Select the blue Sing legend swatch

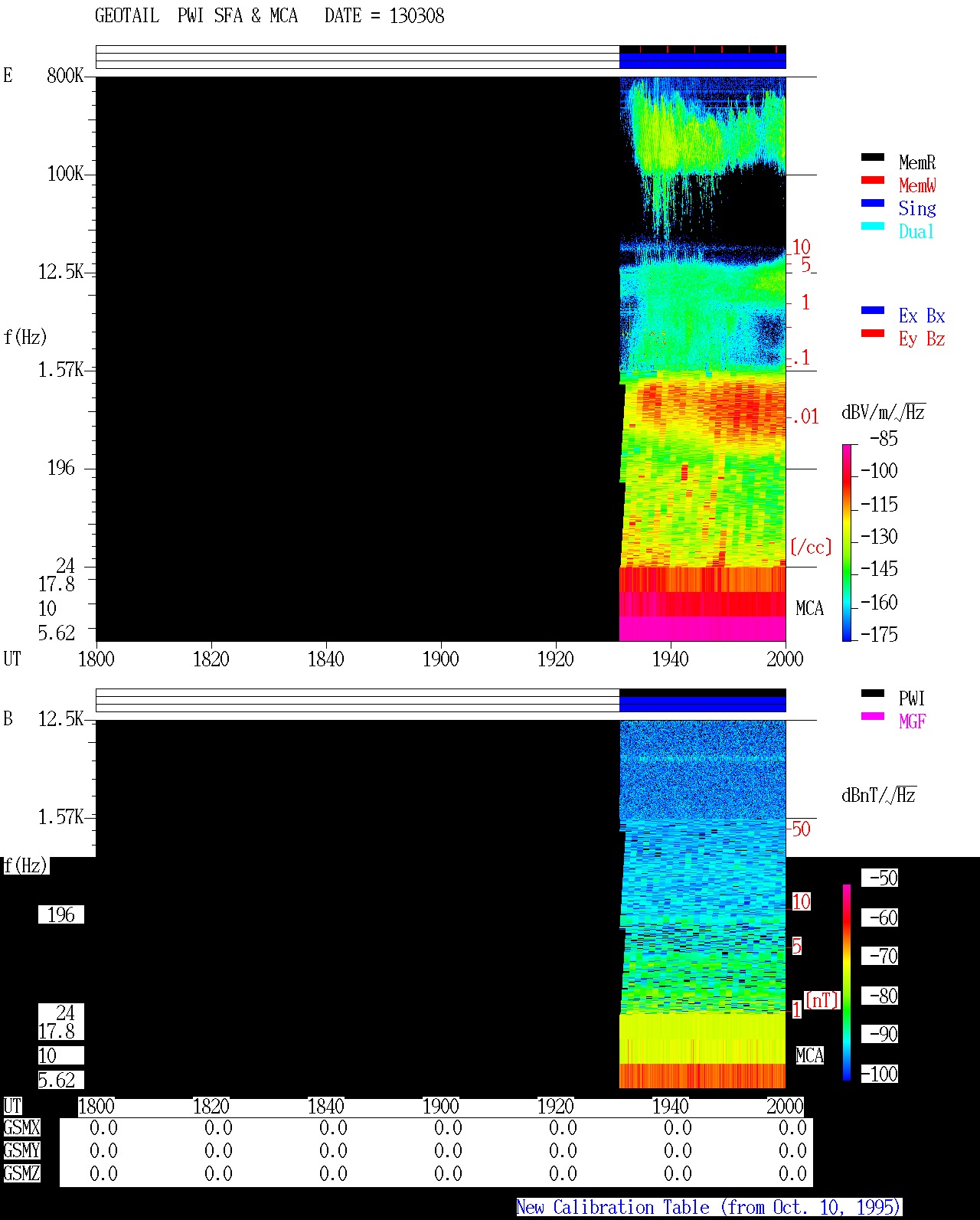tap(873, 203)
